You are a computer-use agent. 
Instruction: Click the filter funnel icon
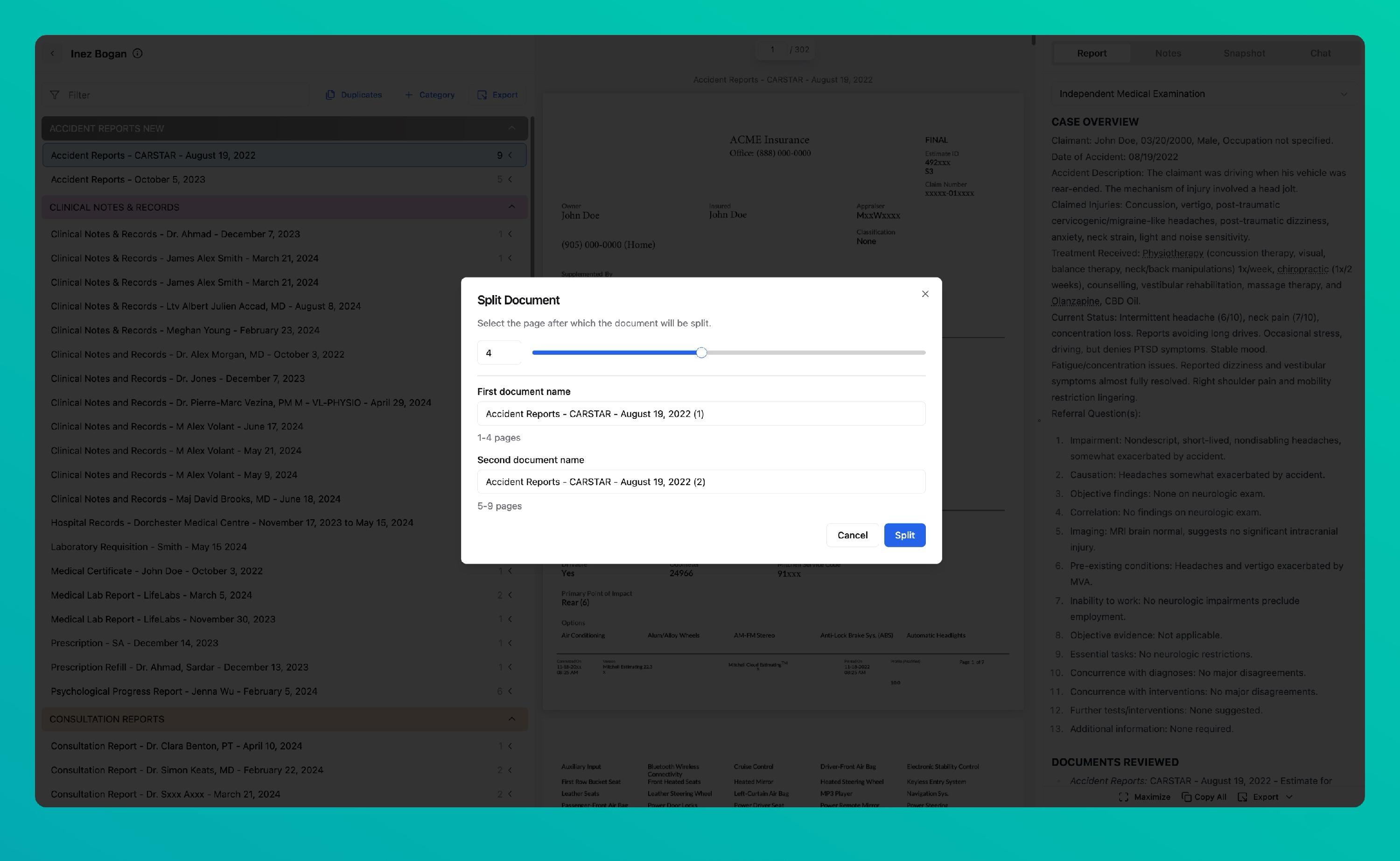coord(55,95)
